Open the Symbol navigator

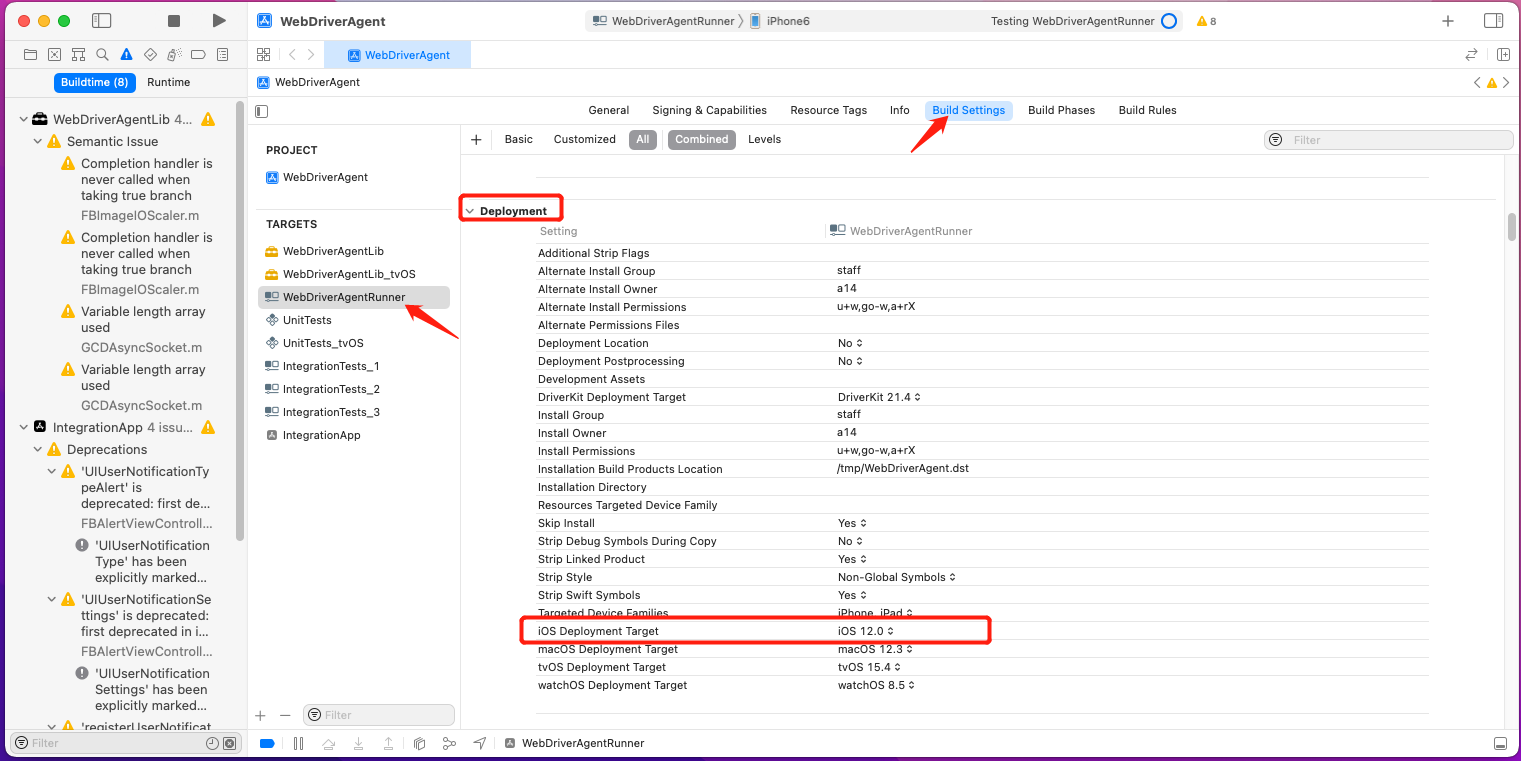tap(78, 55)
